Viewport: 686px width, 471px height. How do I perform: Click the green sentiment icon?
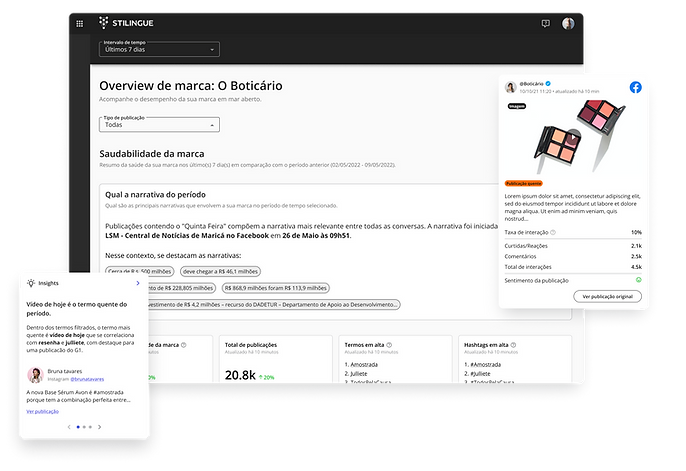(639, 280)
